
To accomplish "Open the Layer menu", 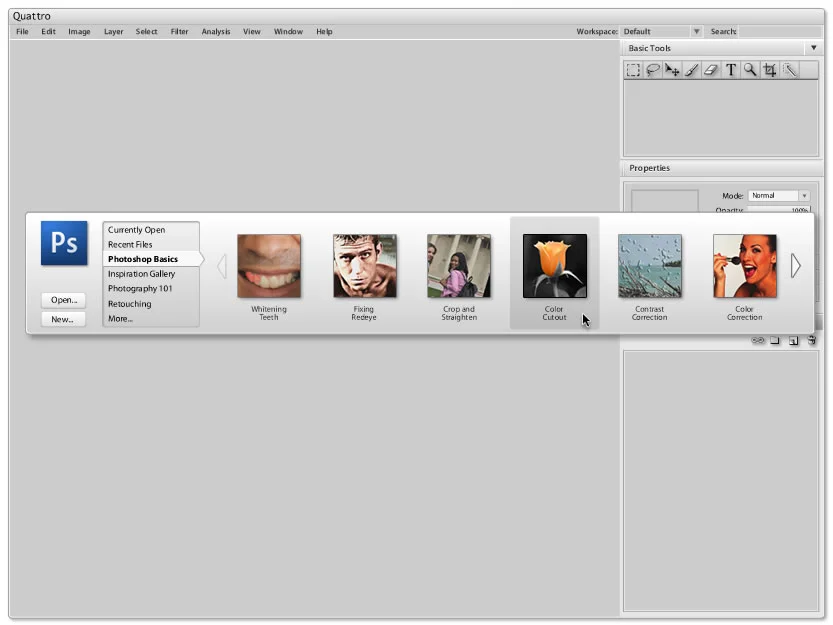I will click(x=114, y=32).
